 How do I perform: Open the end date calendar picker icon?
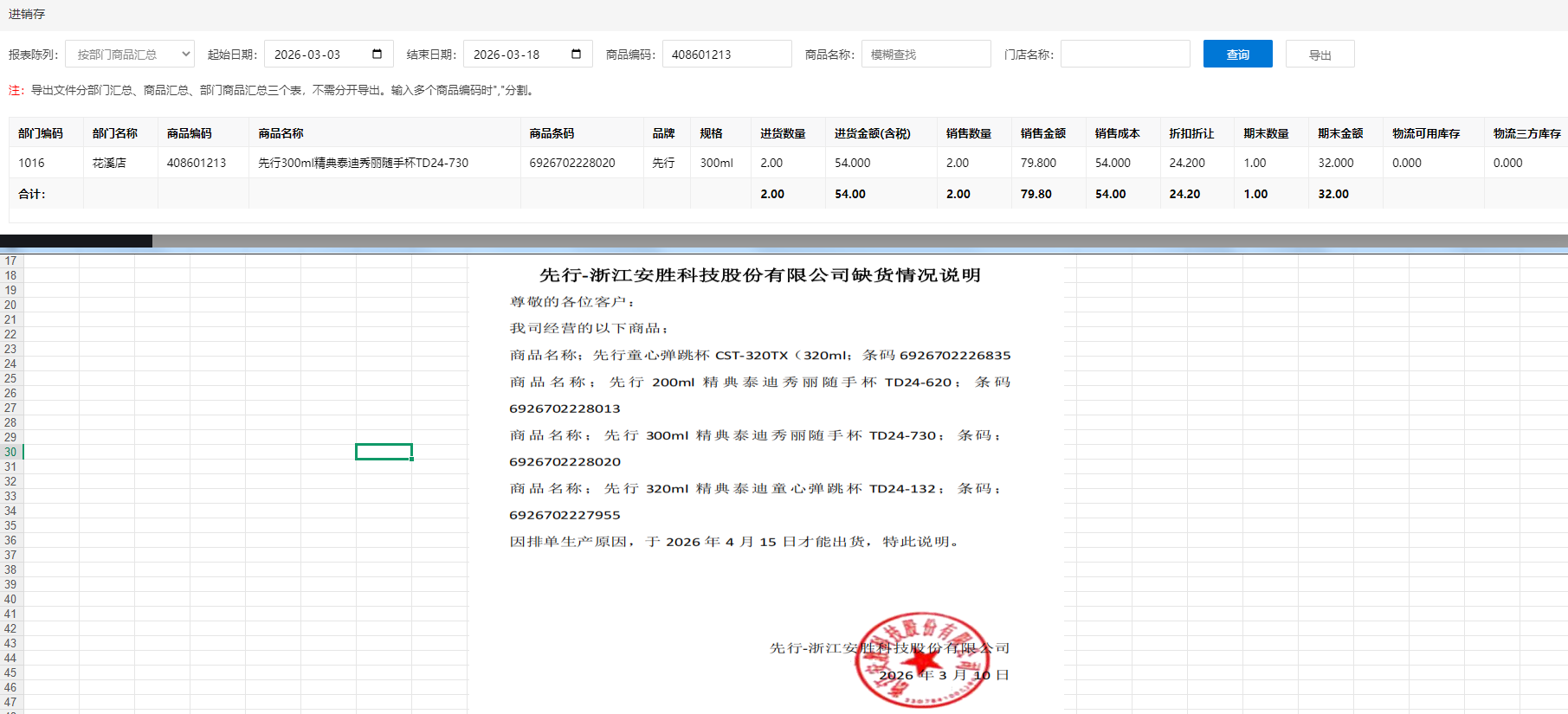tap(576, 54)
